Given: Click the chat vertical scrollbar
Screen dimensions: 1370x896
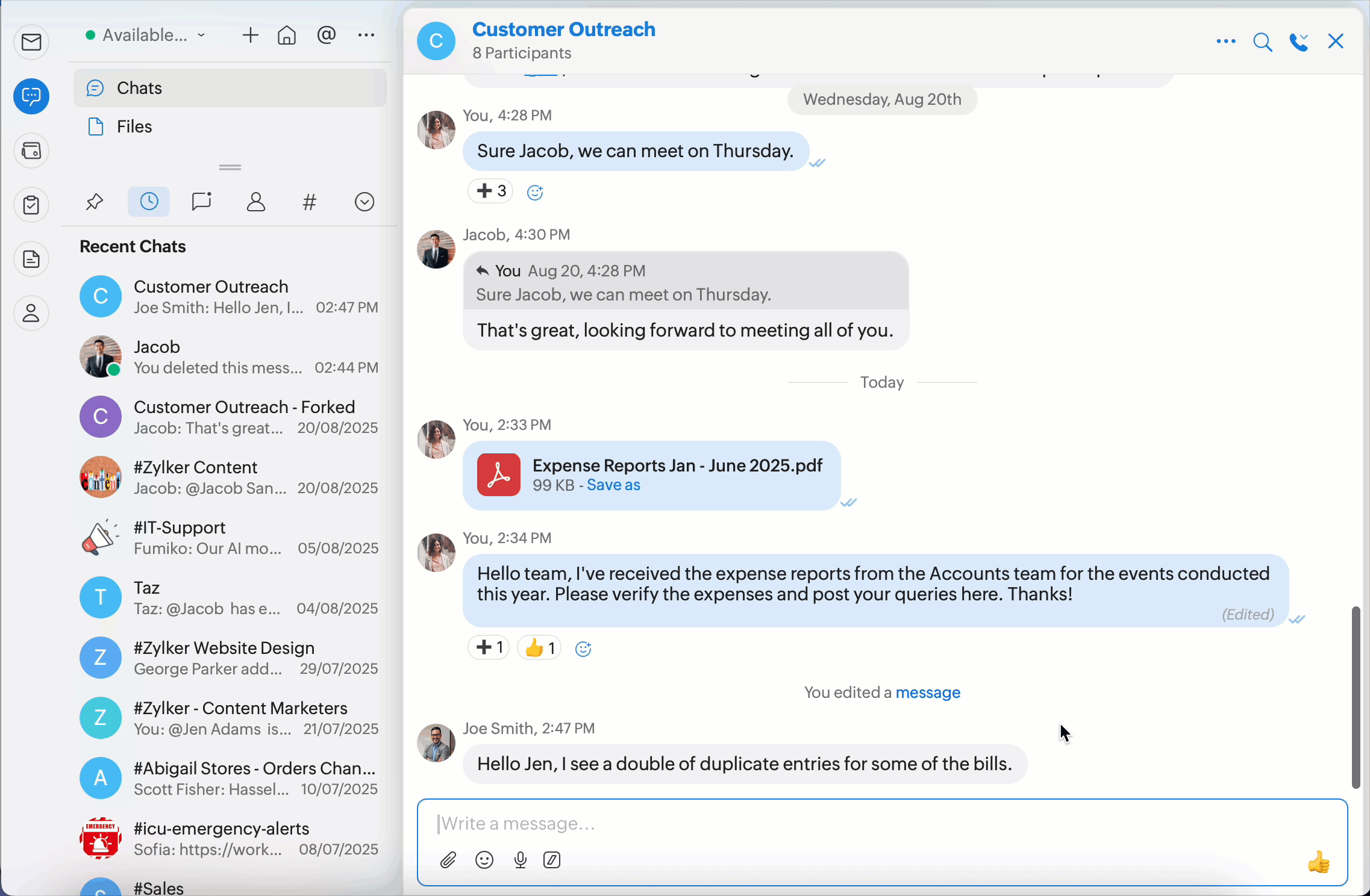Looking at the screenshot, I should 1356,697.
